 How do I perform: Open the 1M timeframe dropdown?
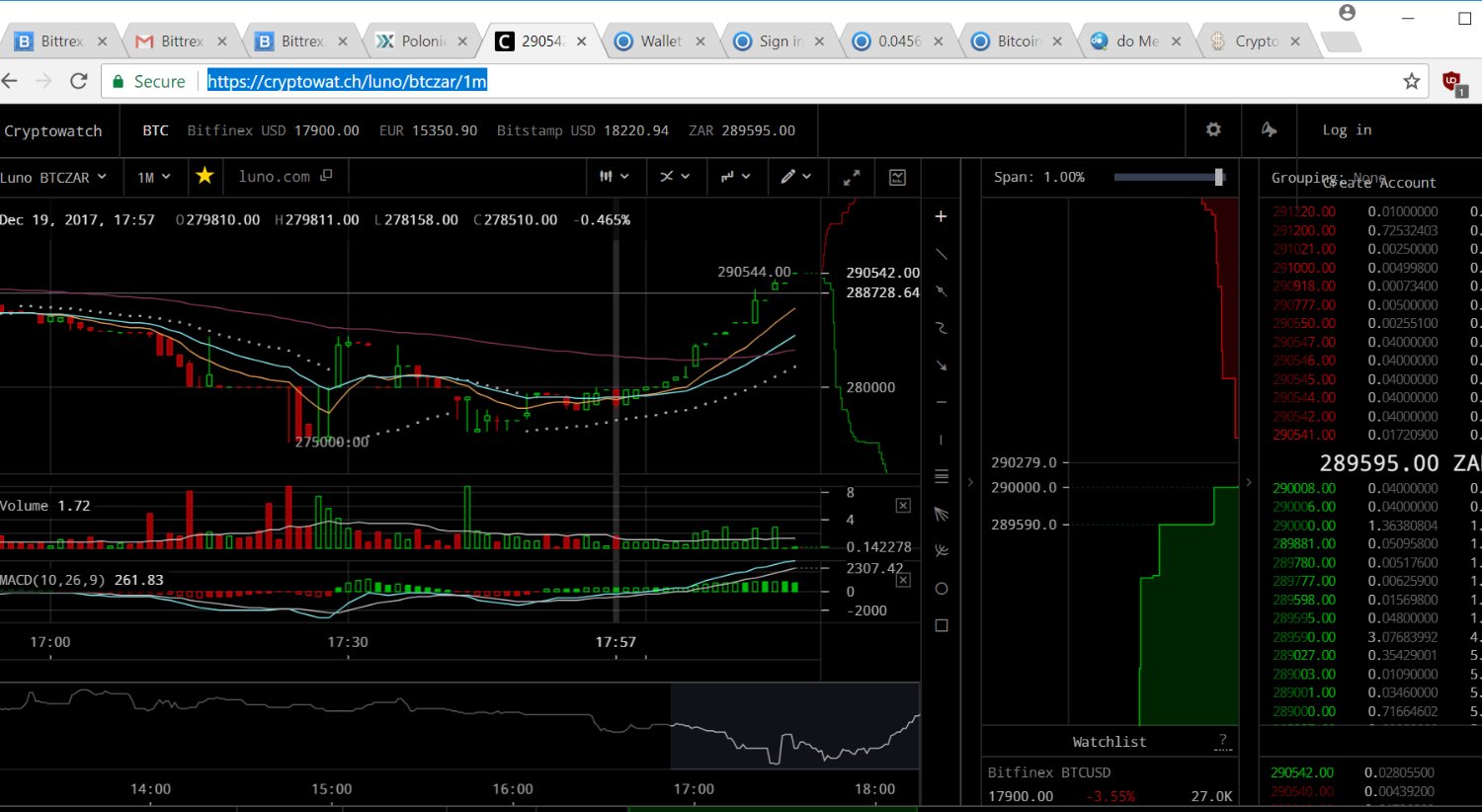pyautogui.click(x=154, y=177)
